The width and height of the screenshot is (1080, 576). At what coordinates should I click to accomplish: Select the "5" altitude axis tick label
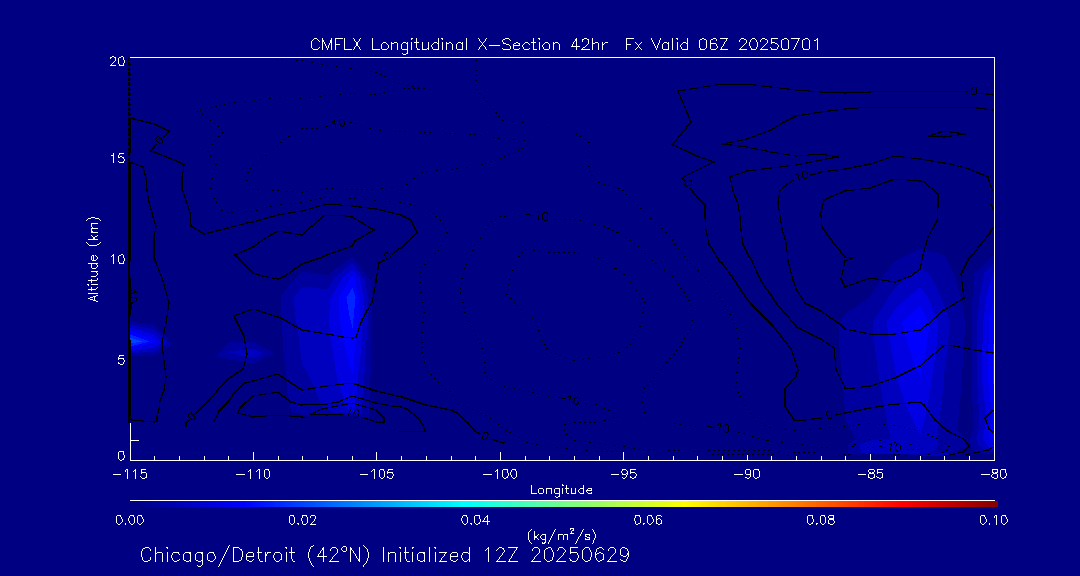[x=121, y=360]
